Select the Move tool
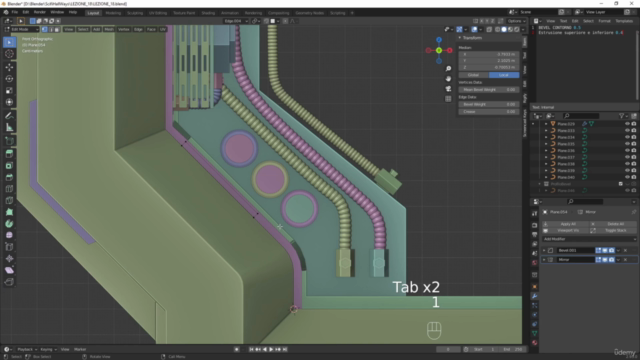 [x=9, y=67]
